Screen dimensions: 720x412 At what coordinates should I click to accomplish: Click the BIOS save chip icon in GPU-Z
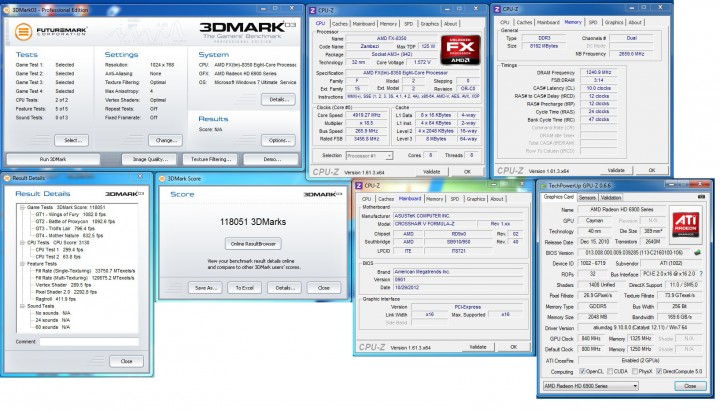coord(697,253)
